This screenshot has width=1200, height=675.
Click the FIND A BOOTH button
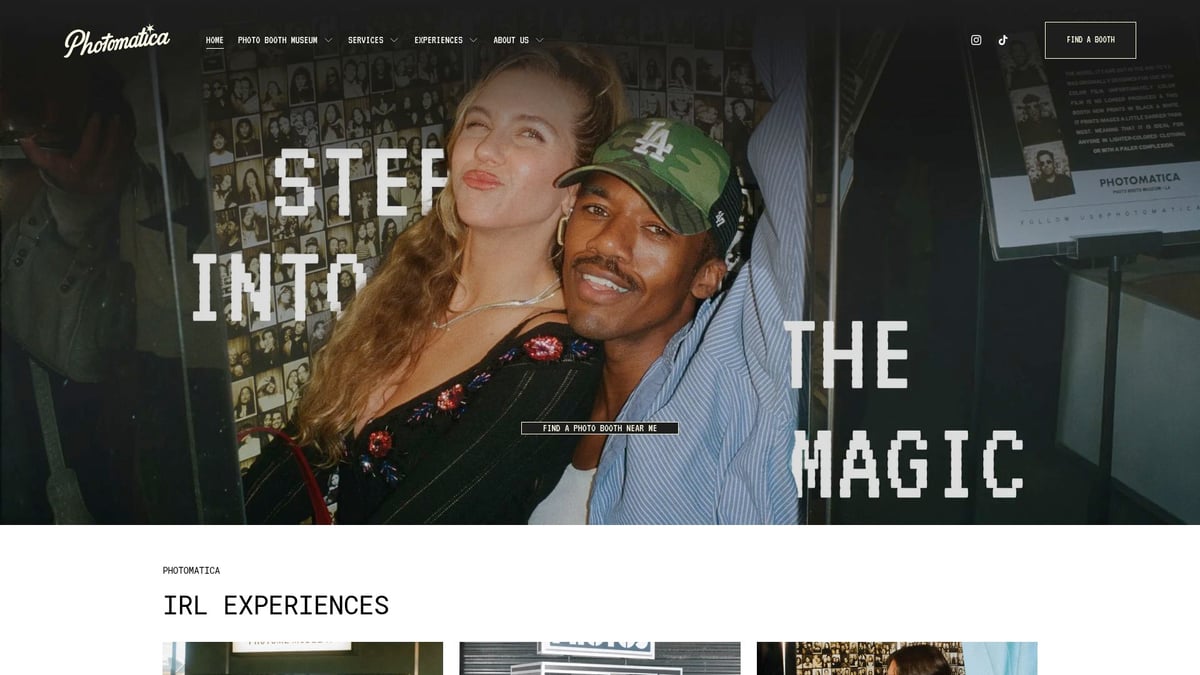point(1090,39)
